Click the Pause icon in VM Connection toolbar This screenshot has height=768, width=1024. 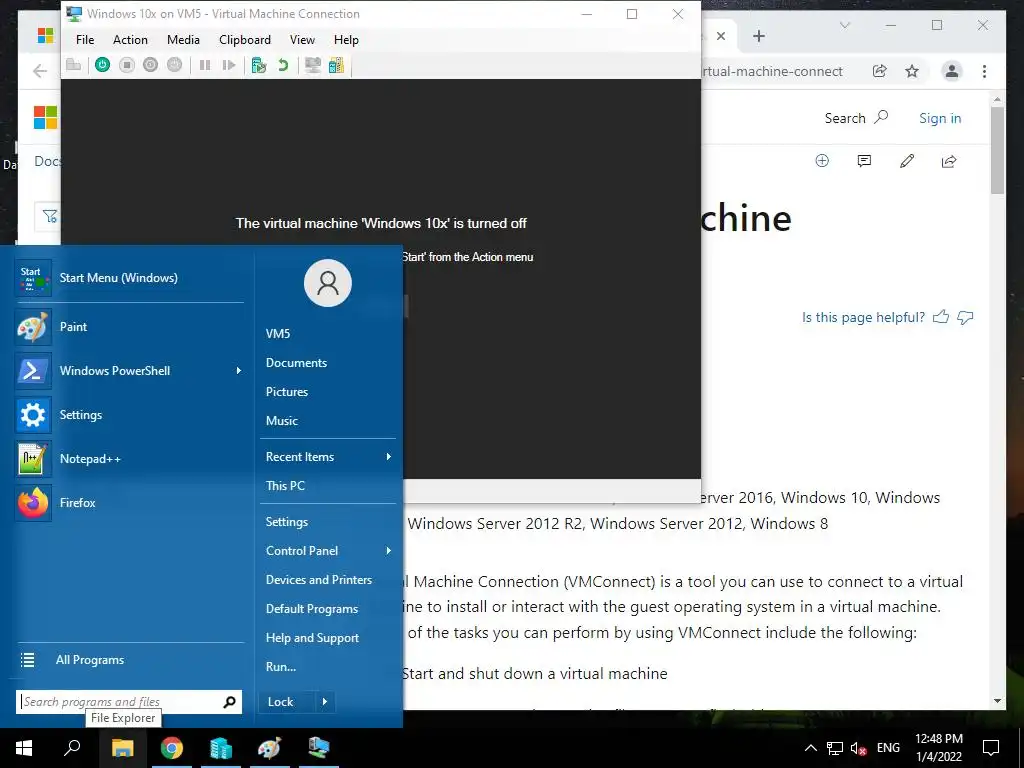click(x=205, y=65)
